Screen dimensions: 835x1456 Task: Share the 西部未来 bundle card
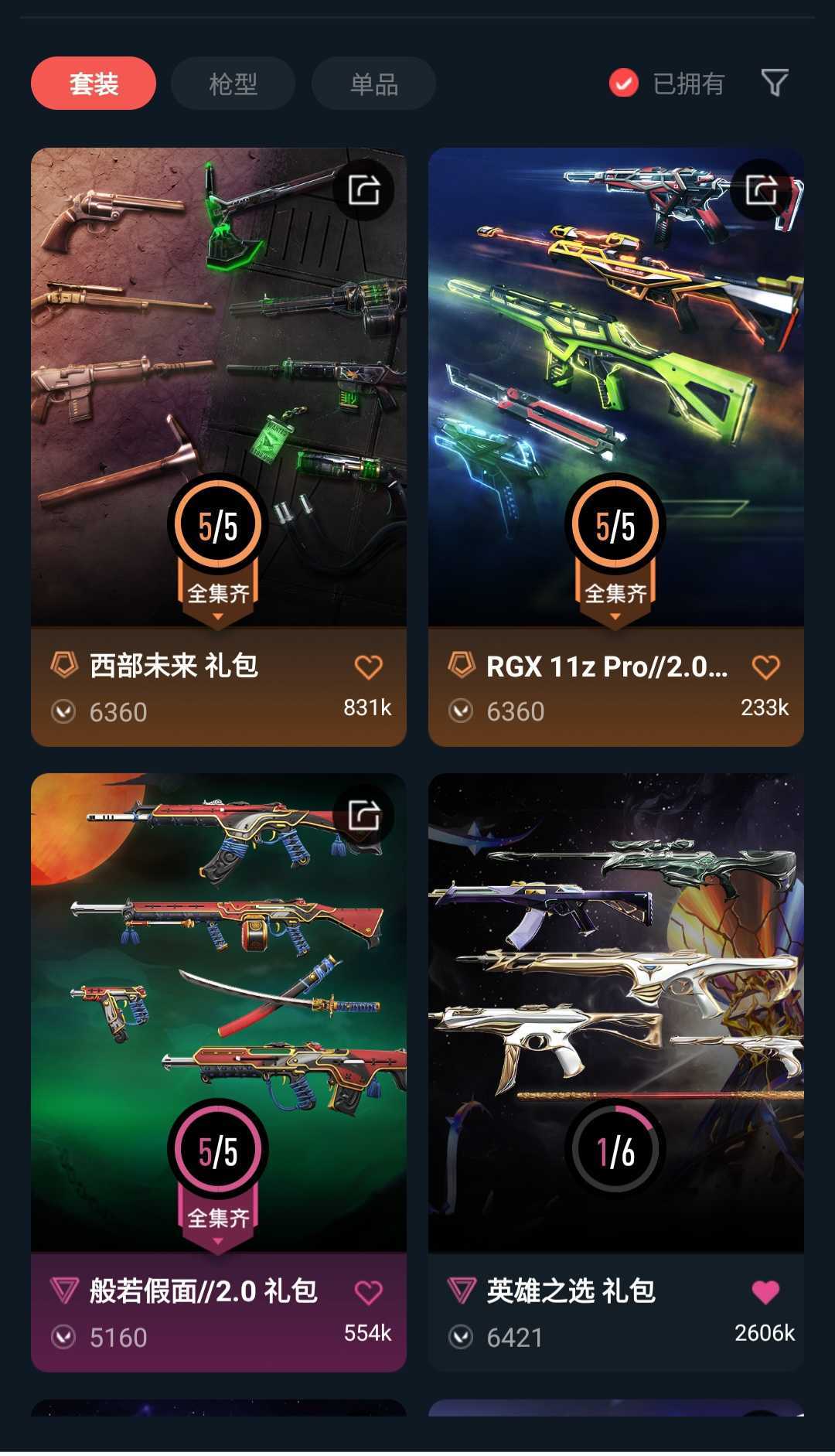(x=364, y=189)
